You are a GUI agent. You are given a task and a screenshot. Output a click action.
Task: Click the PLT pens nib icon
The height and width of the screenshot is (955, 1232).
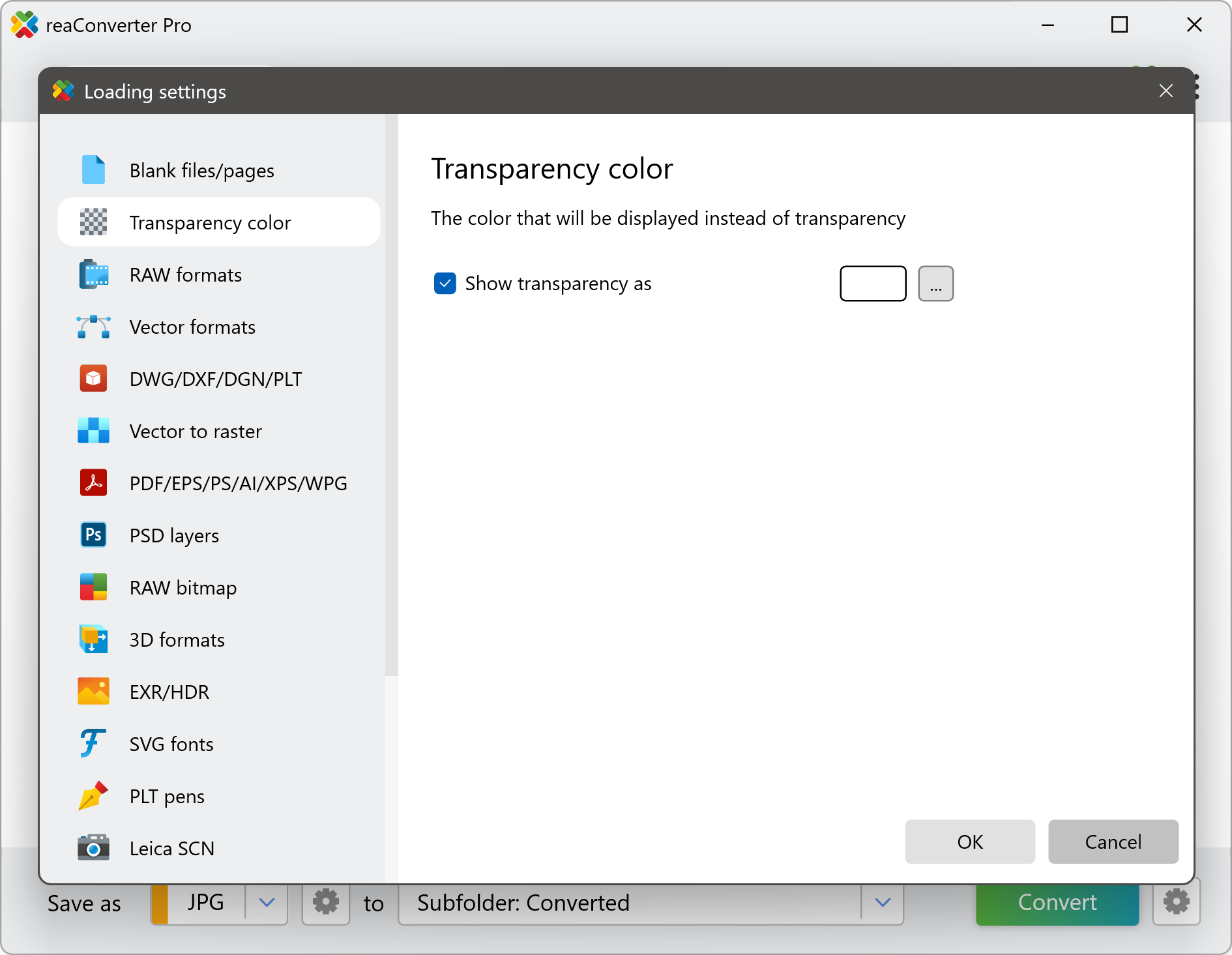point(93,796)
